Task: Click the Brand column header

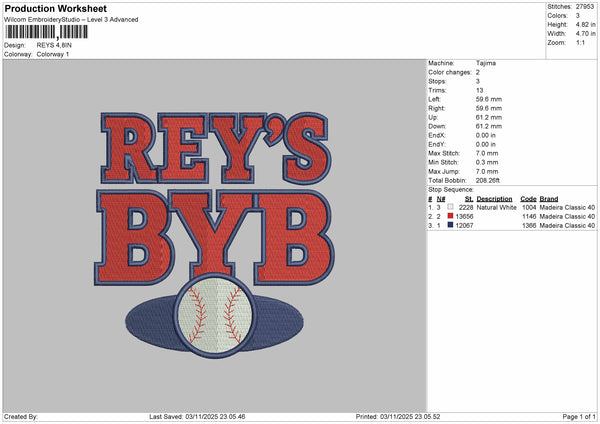Action: pyautogui.click(x=549, y=199)
